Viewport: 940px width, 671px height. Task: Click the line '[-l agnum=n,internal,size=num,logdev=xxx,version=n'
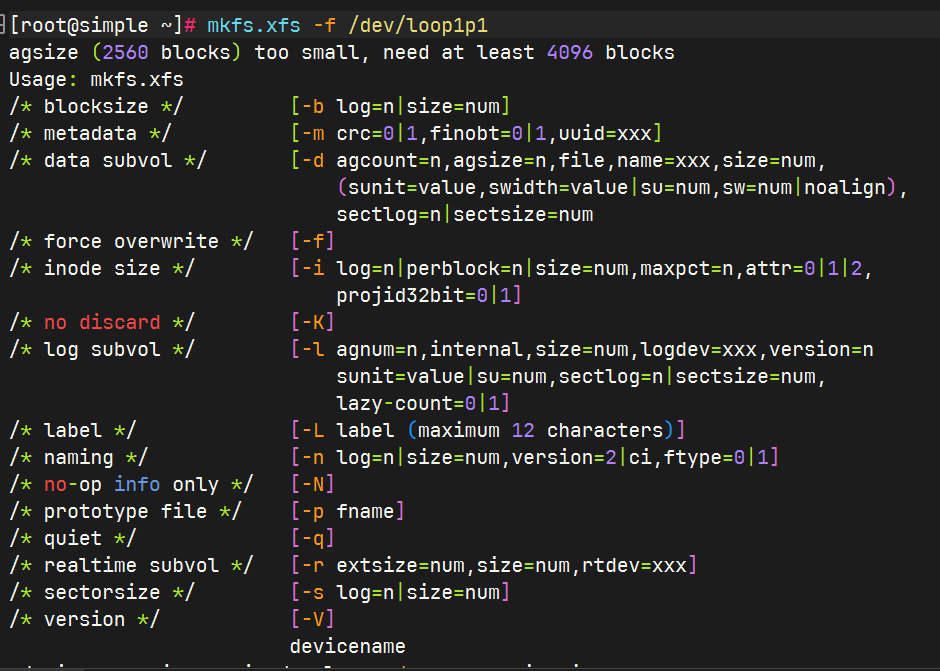582,350
